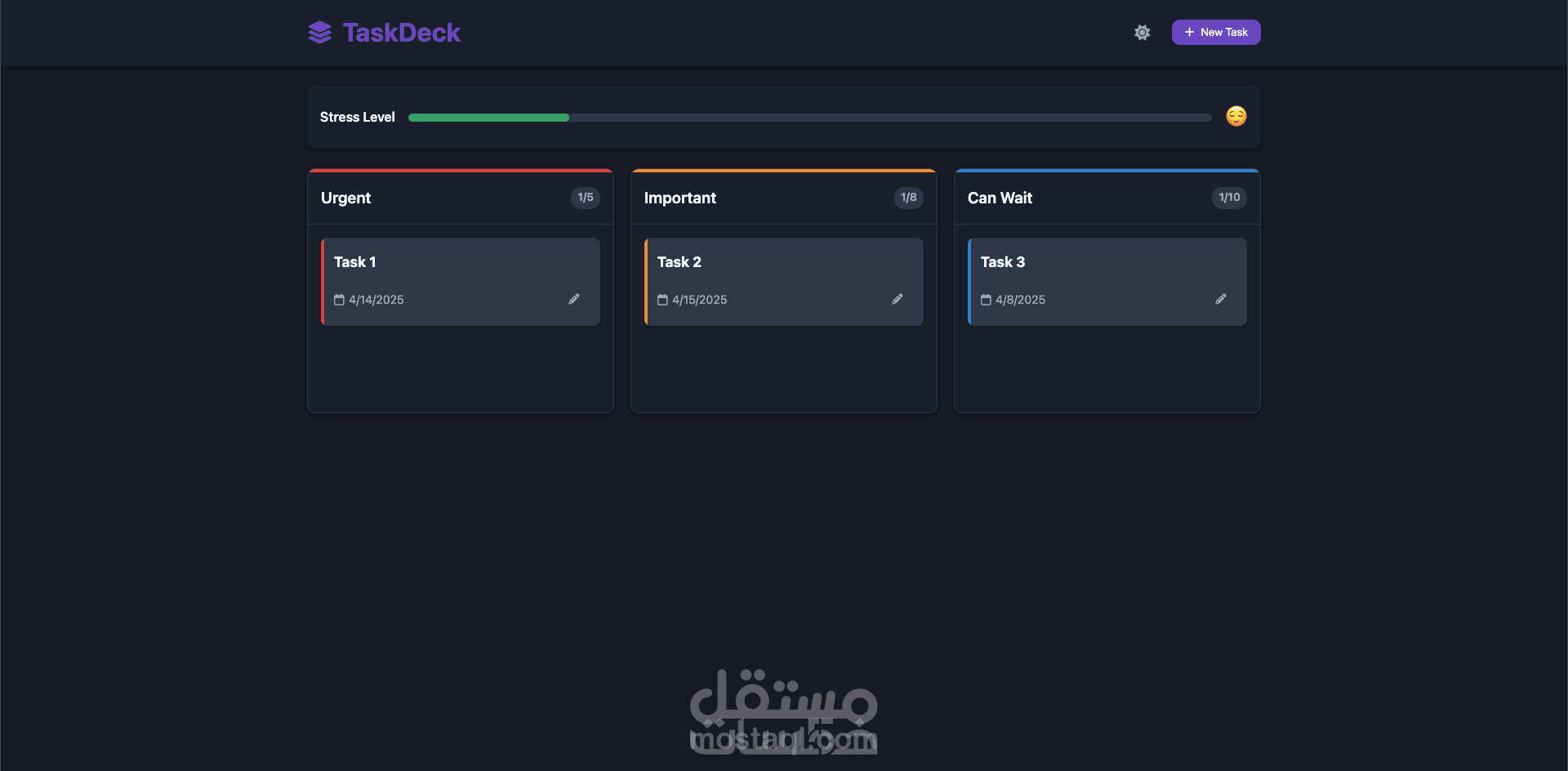The width and height of the screenshot is (1568, 771).
Task: Click the relieved face emoji beside stress bar
Action: coord(1236,116)
